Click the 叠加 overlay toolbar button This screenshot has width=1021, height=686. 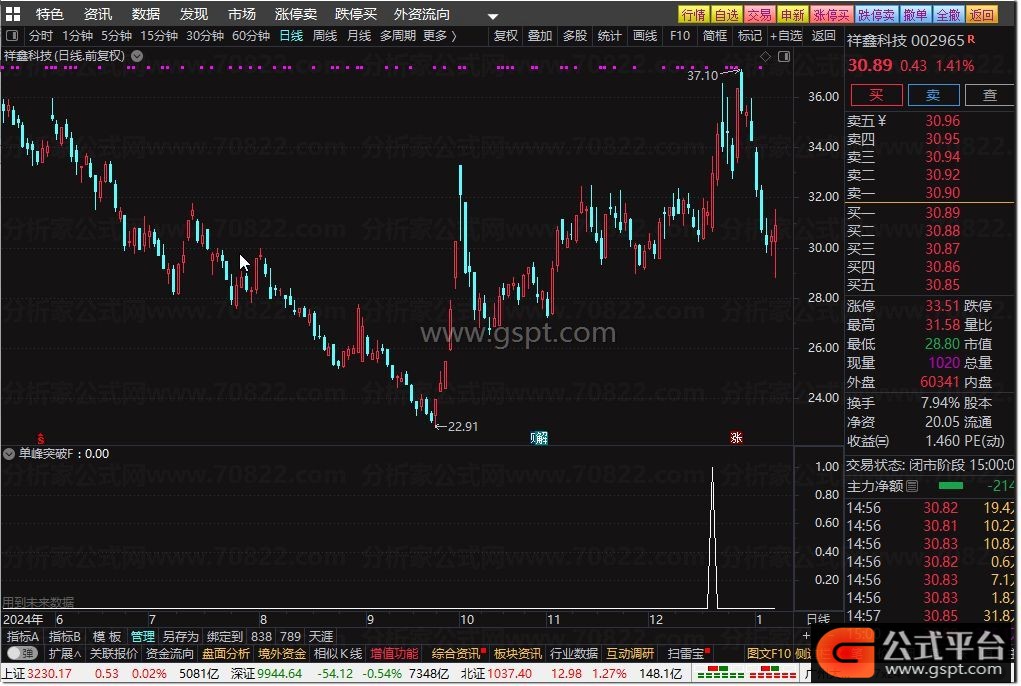(540, 35)
